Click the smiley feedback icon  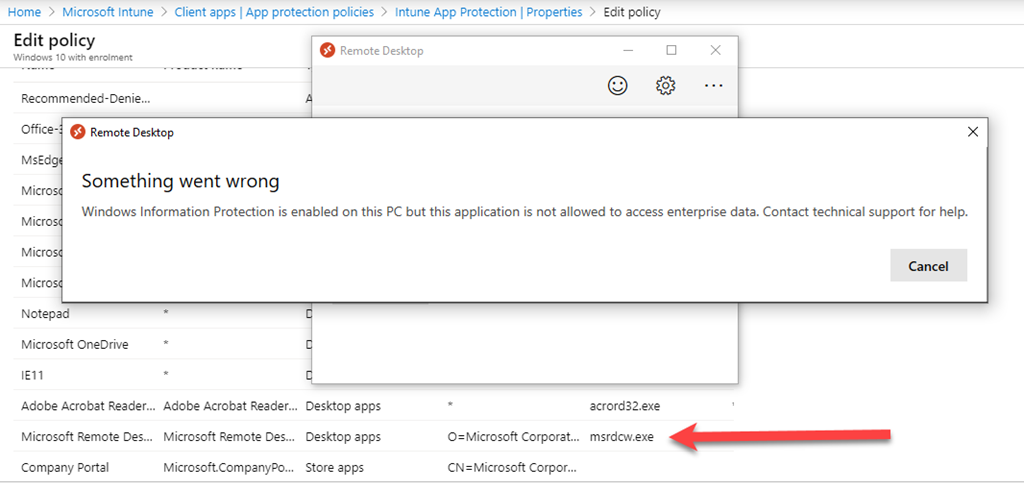618,86
